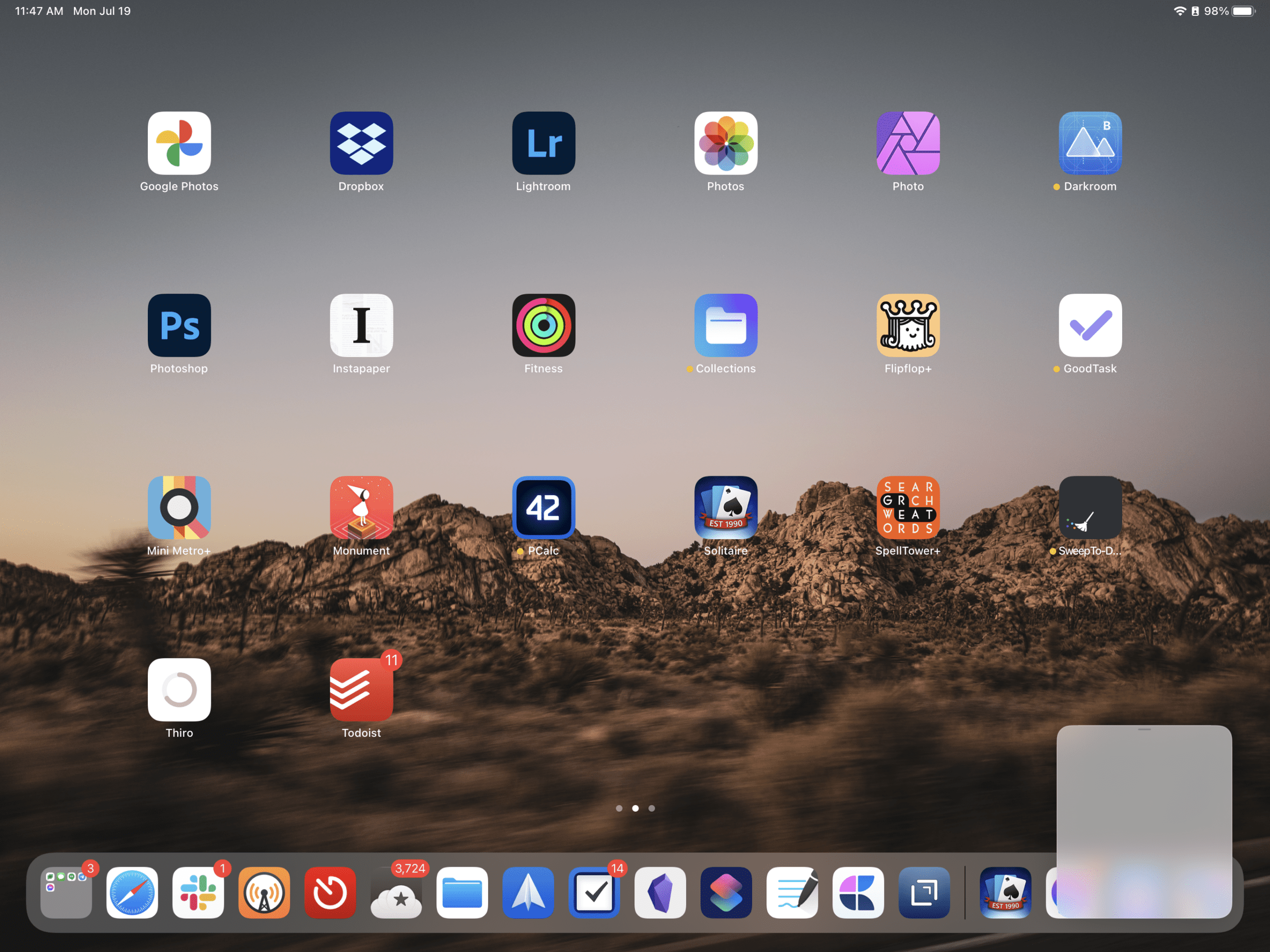Open the Thiro app
1270x952 pixels.
[179, 690]
